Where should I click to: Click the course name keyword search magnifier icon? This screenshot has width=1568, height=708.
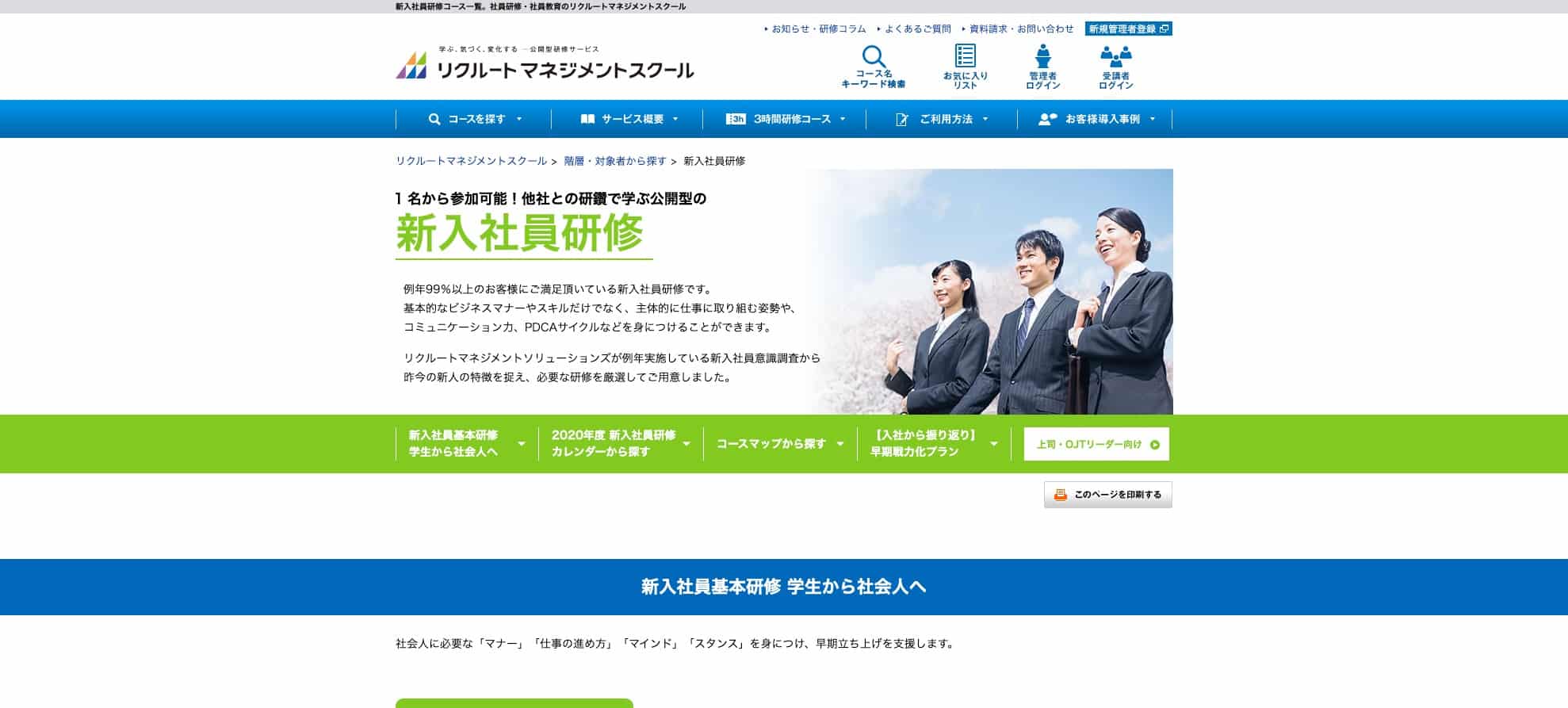pyautogui.click(x=873, y=57)
